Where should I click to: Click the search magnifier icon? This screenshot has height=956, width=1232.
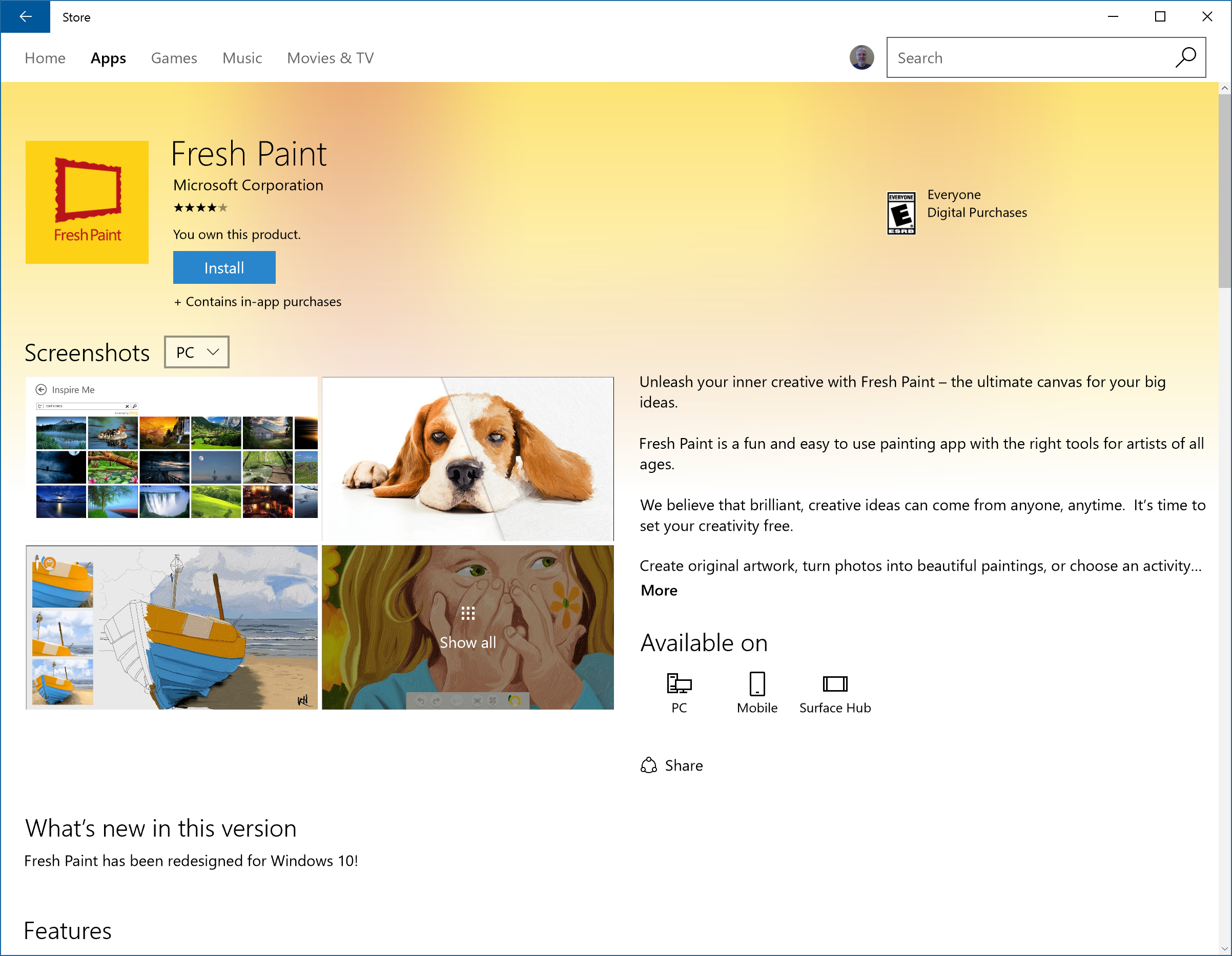[1185, 57]
